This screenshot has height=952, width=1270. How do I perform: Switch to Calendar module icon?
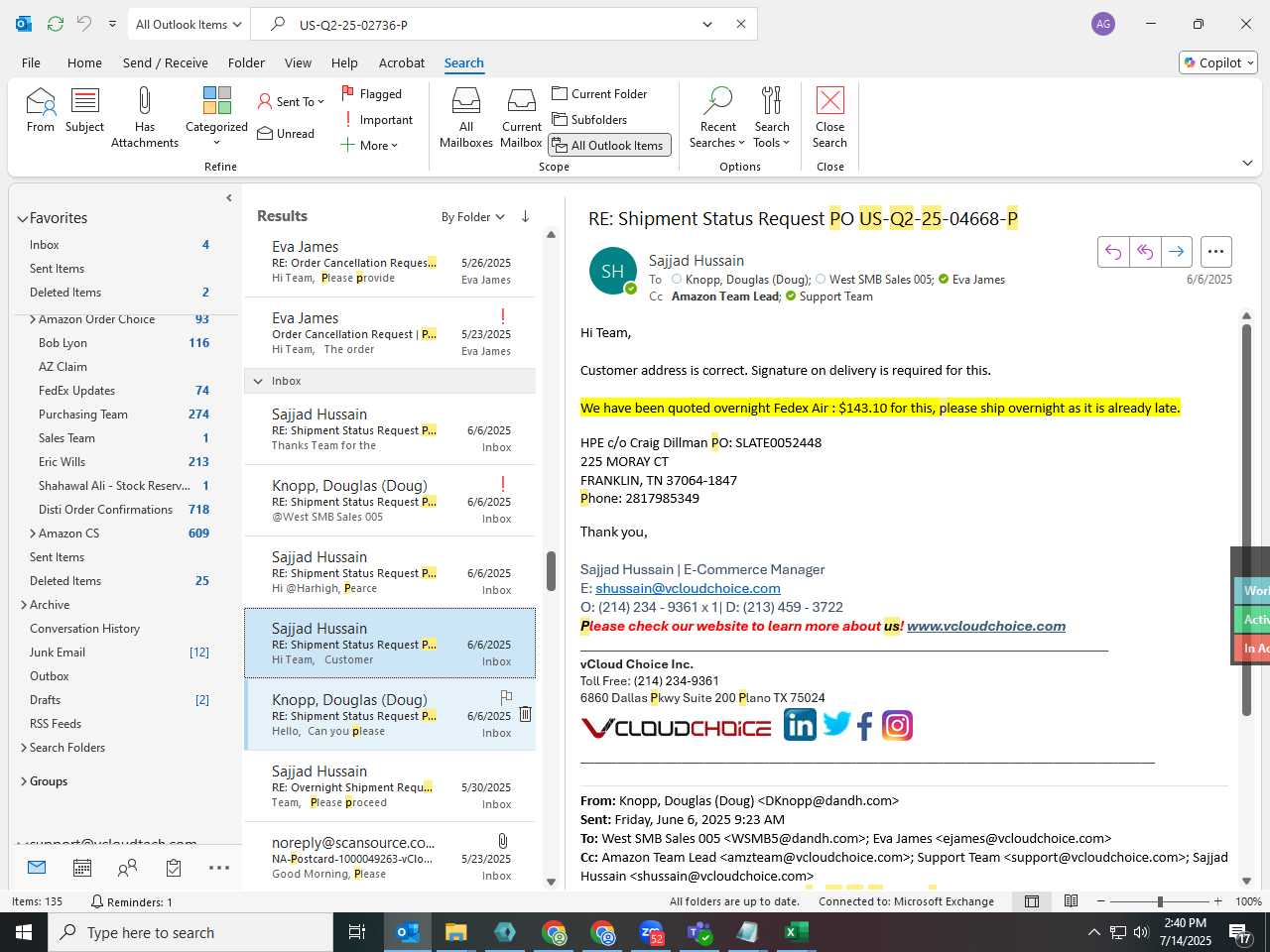pos(82,868)
